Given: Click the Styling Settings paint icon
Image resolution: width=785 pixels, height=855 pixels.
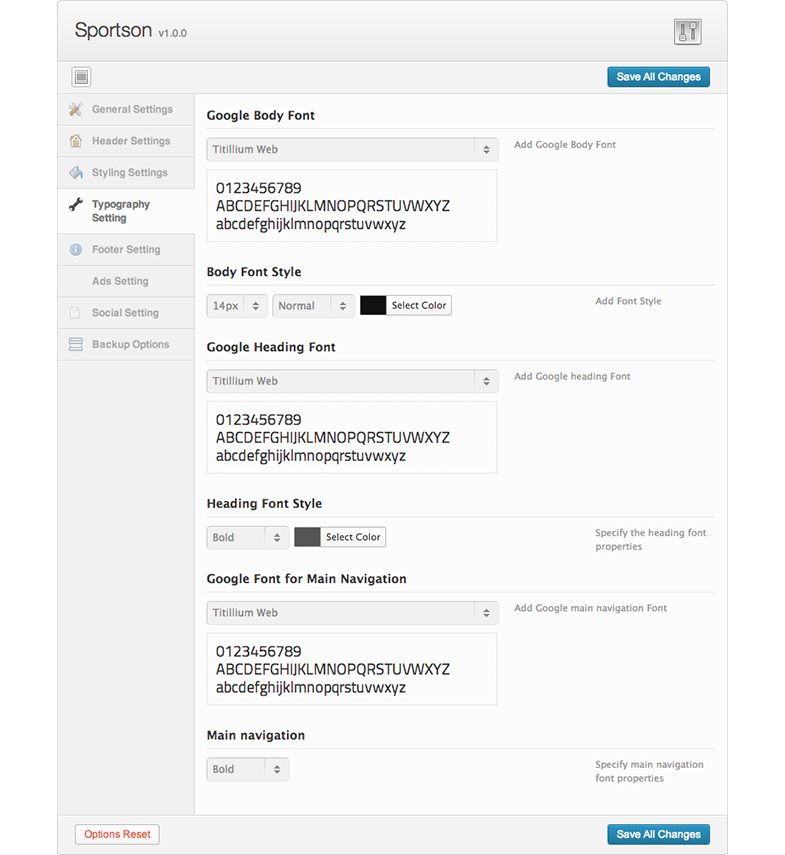Looking at the screenshot, I should pyautogui.click(x=76, y=173).
